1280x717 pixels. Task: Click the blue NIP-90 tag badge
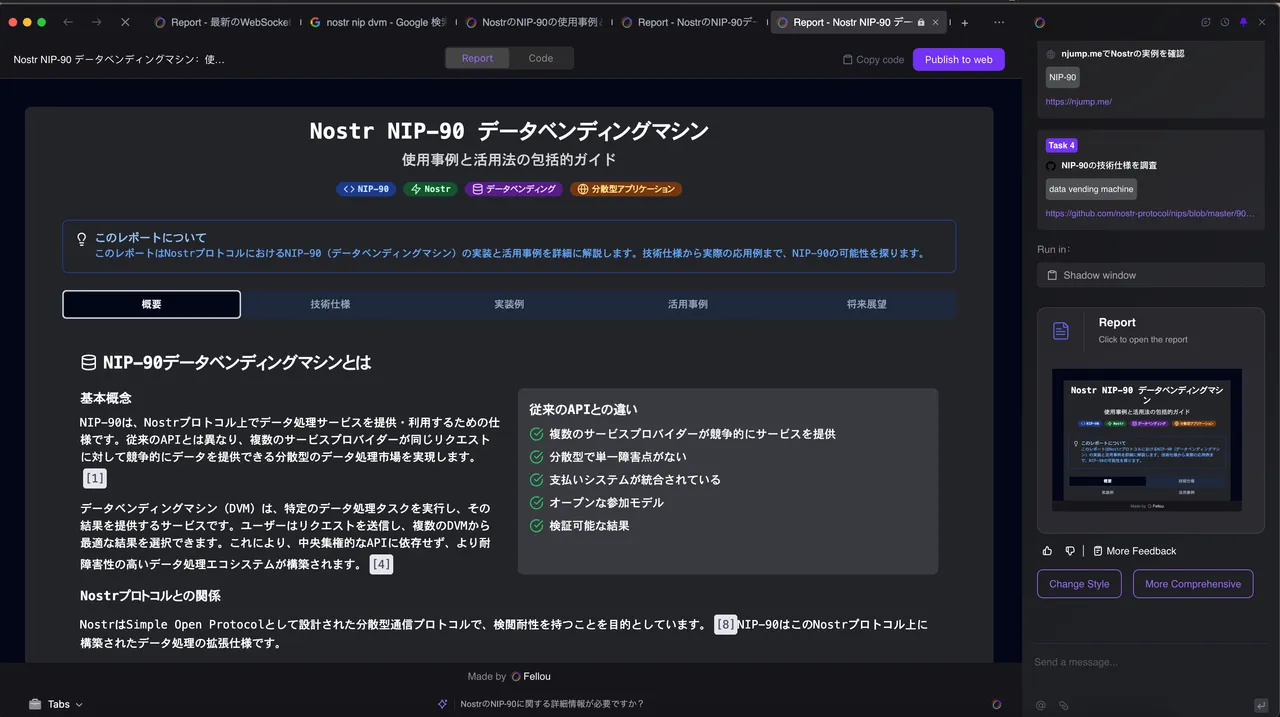click(366, 188)
